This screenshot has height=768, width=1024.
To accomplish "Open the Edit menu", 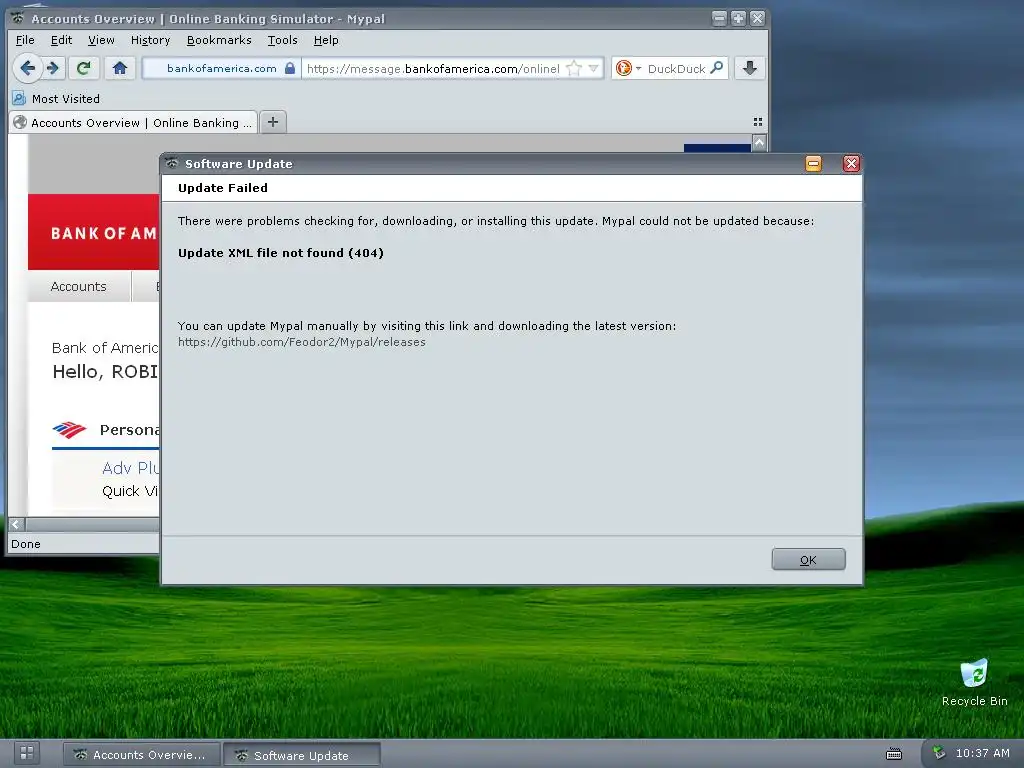I will (x=61, y=40).
